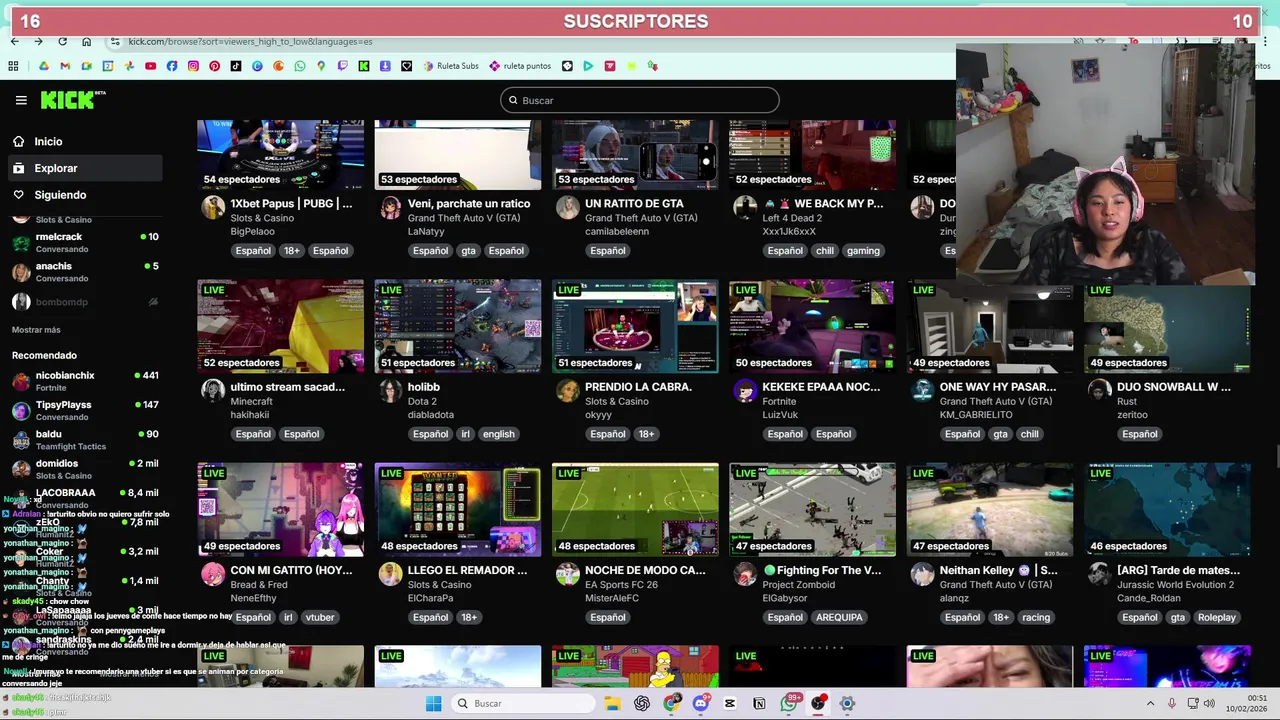Open holibb Dota 2 stream thumbnail
The height and width of the screenshot is (720, 1280).
[458, 326]
